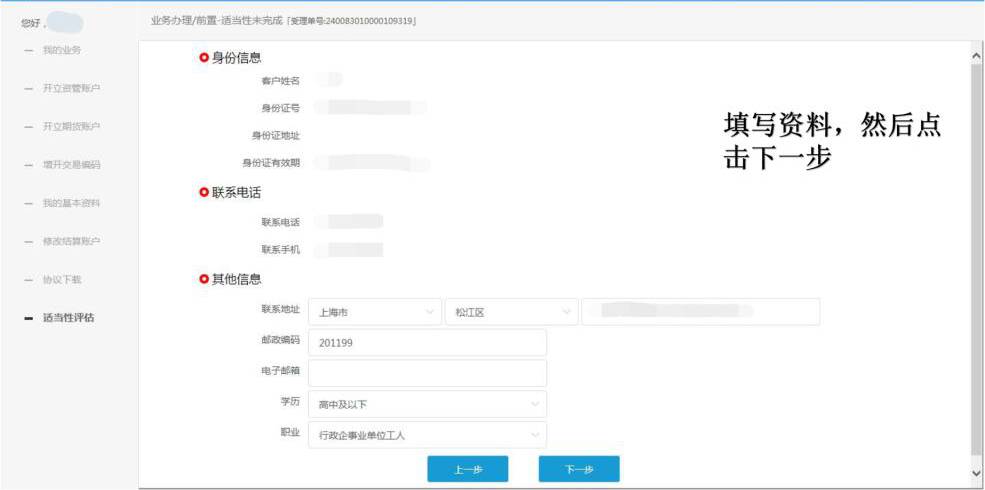Click the 下一步 button
The height and width of the screenshot is (490, 985).
tap(579, 469)
